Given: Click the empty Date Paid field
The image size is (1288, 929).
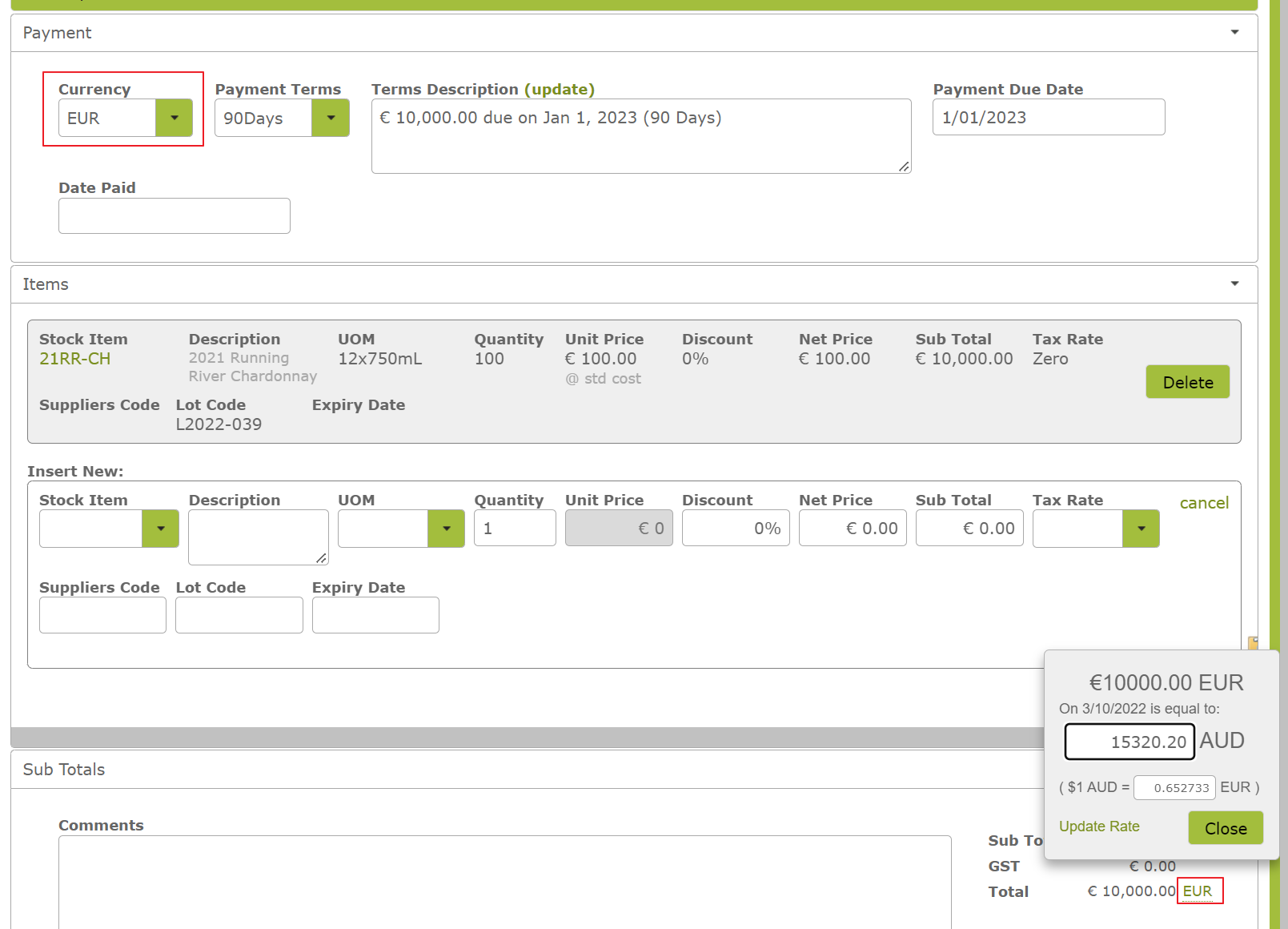Looking at the screenshot, I should coord(174,215).
